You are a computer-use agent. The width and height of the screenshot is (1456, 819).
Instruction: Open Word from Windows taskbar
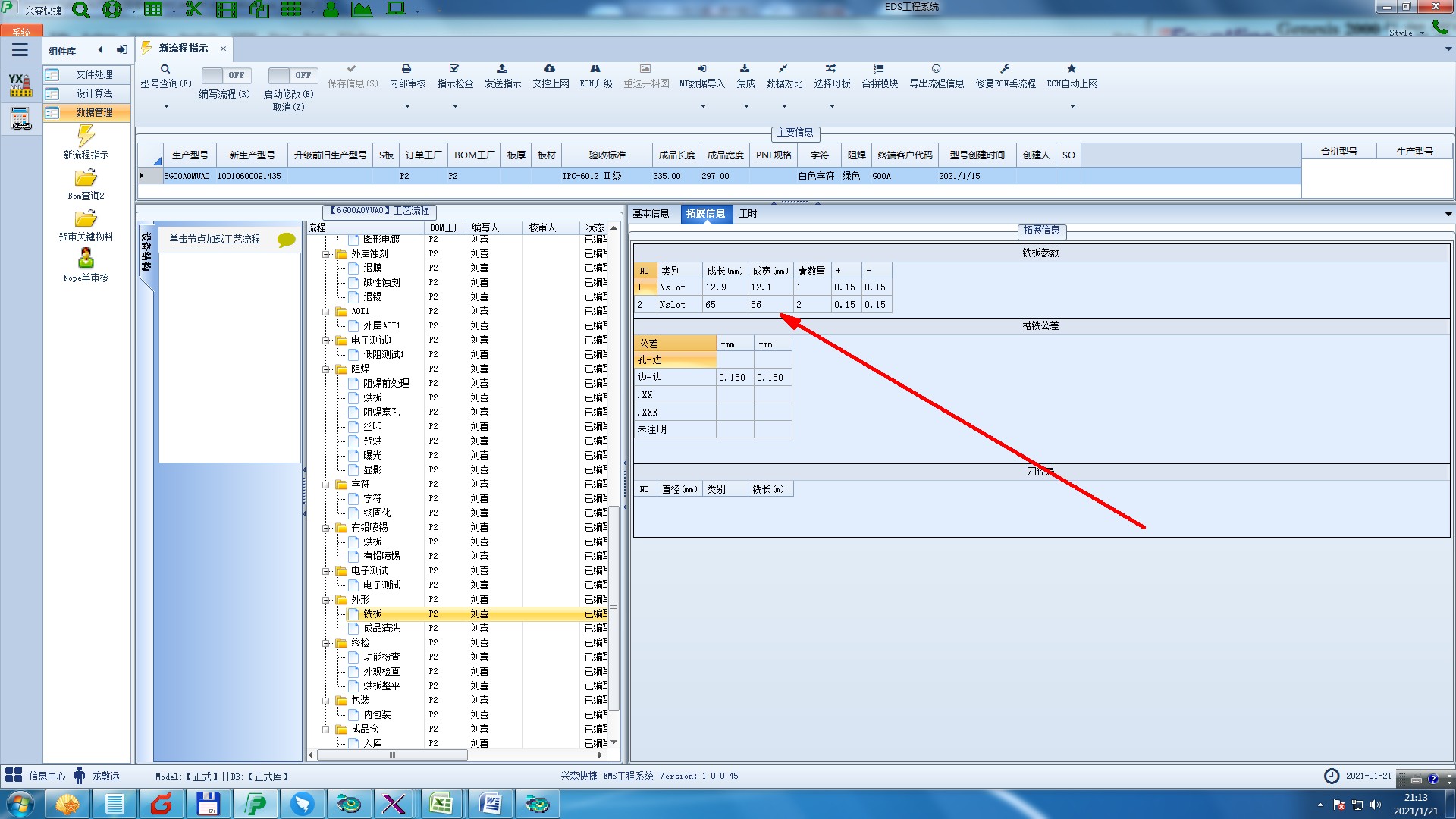491,804
